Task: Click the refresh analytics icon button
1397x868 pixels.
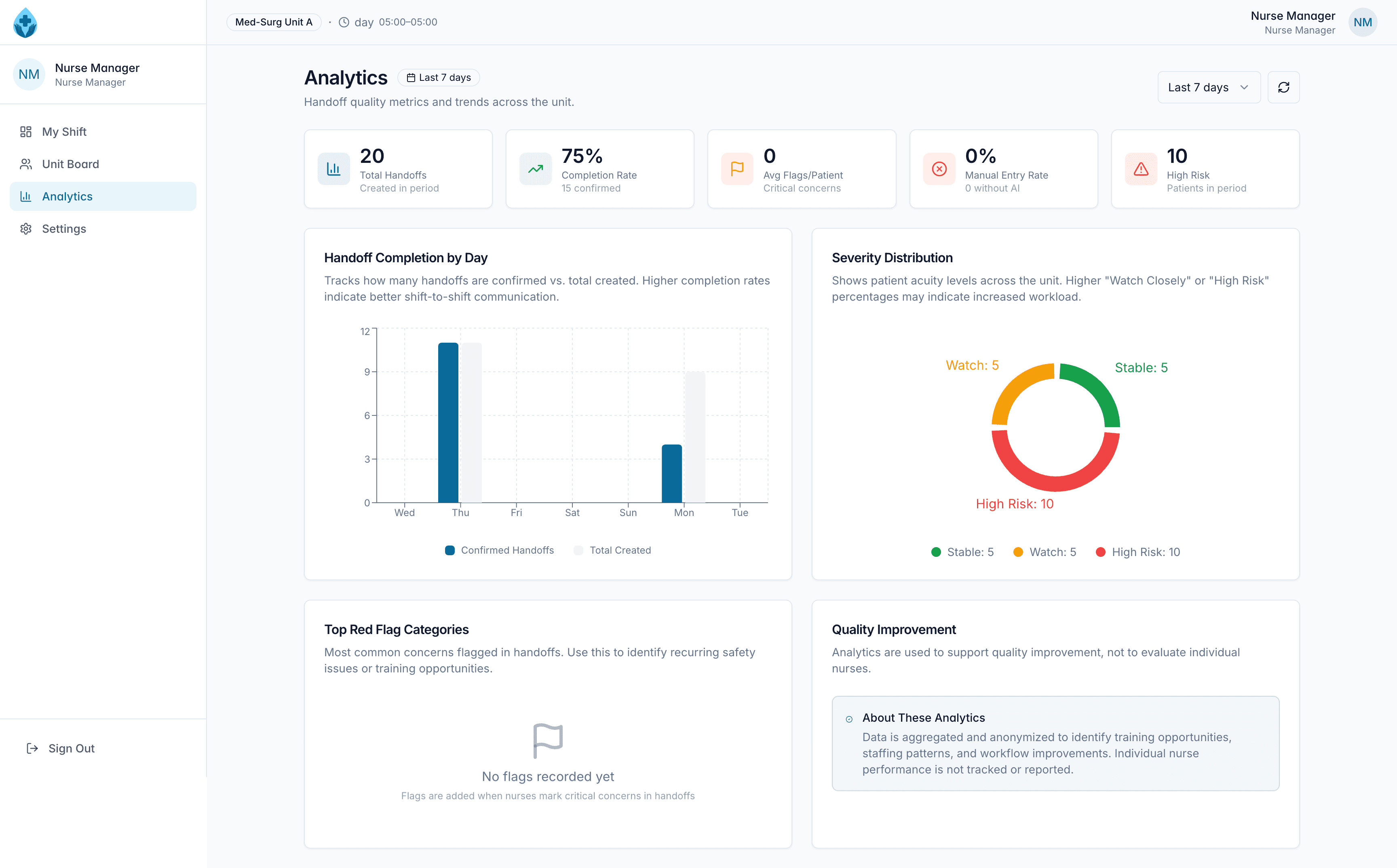Action: pos(1283,87)
